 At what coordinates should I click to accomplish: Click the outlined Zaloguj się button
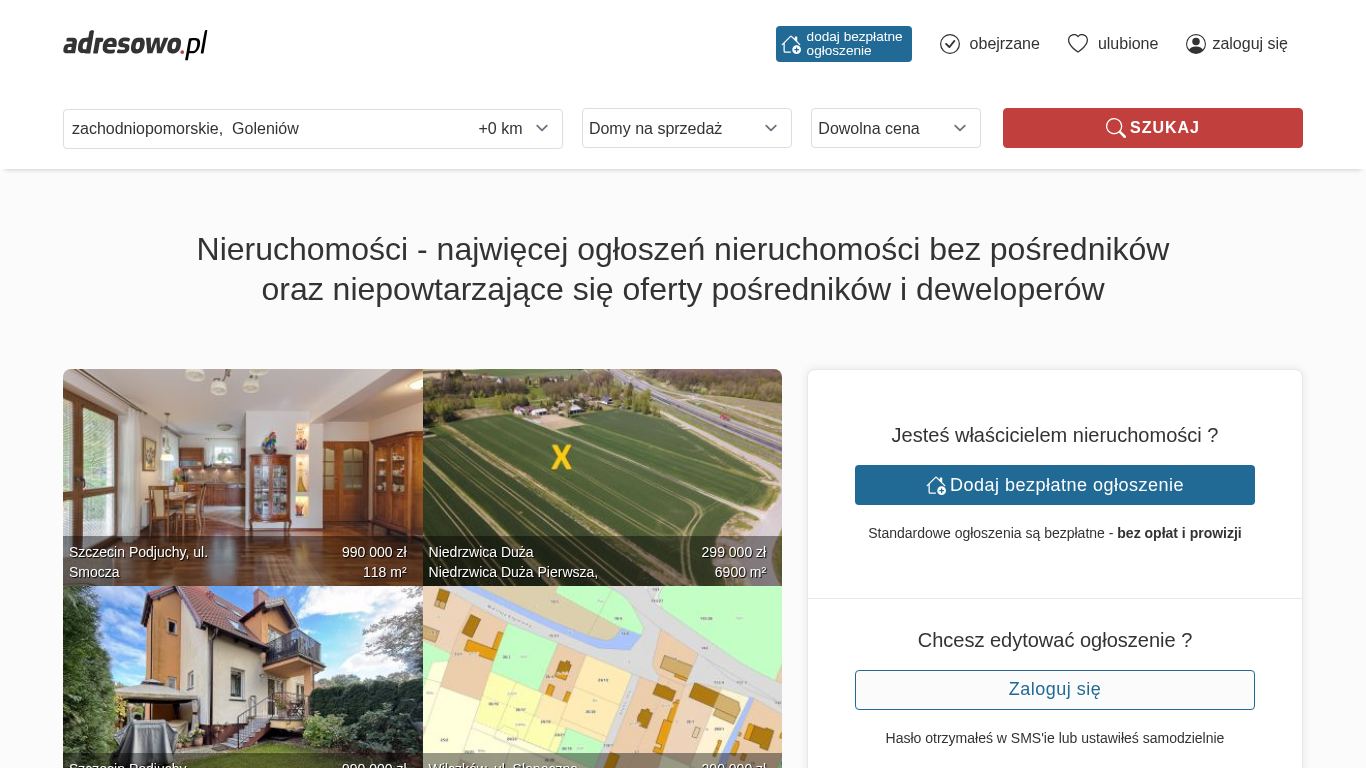pyautogui.click(x=1054, y=690)
